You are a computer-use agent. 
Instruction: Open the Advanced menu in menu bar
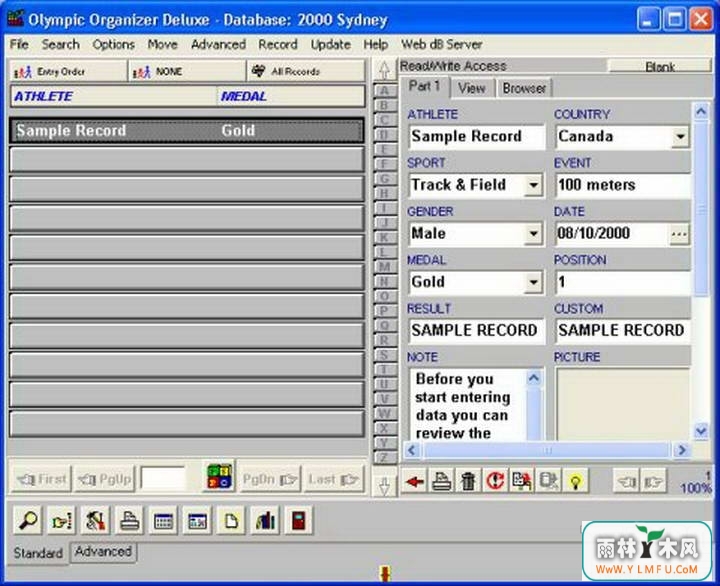tap(218, 45)
